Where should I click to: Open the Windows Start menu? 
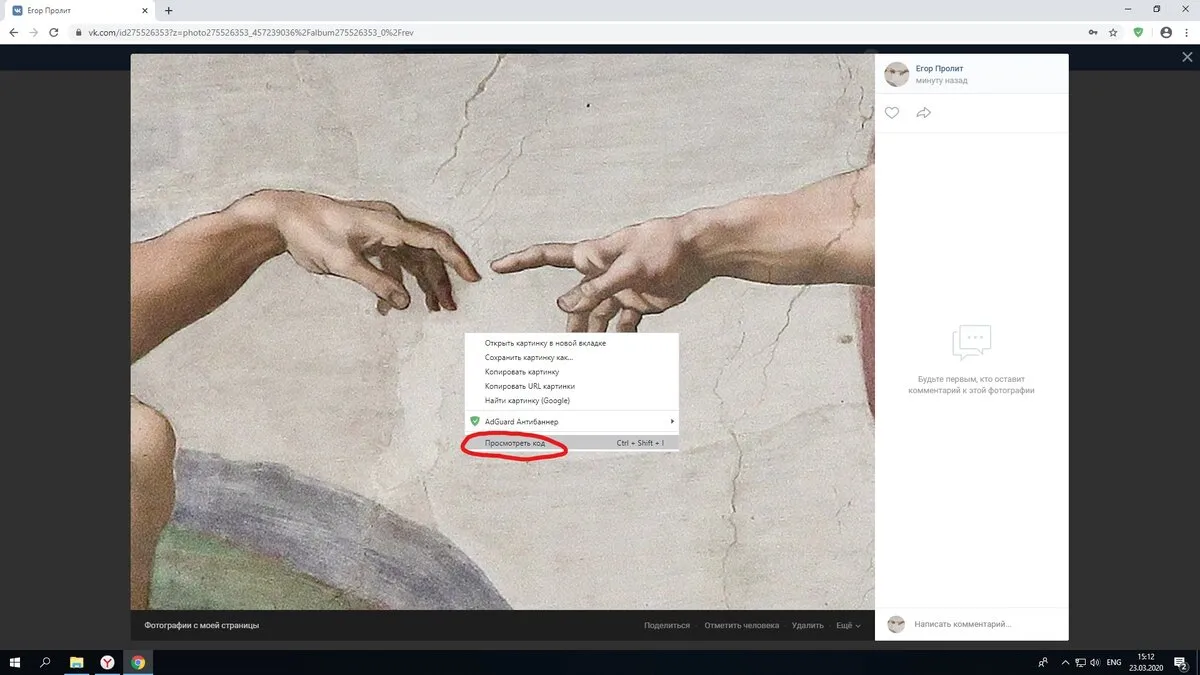14,662
